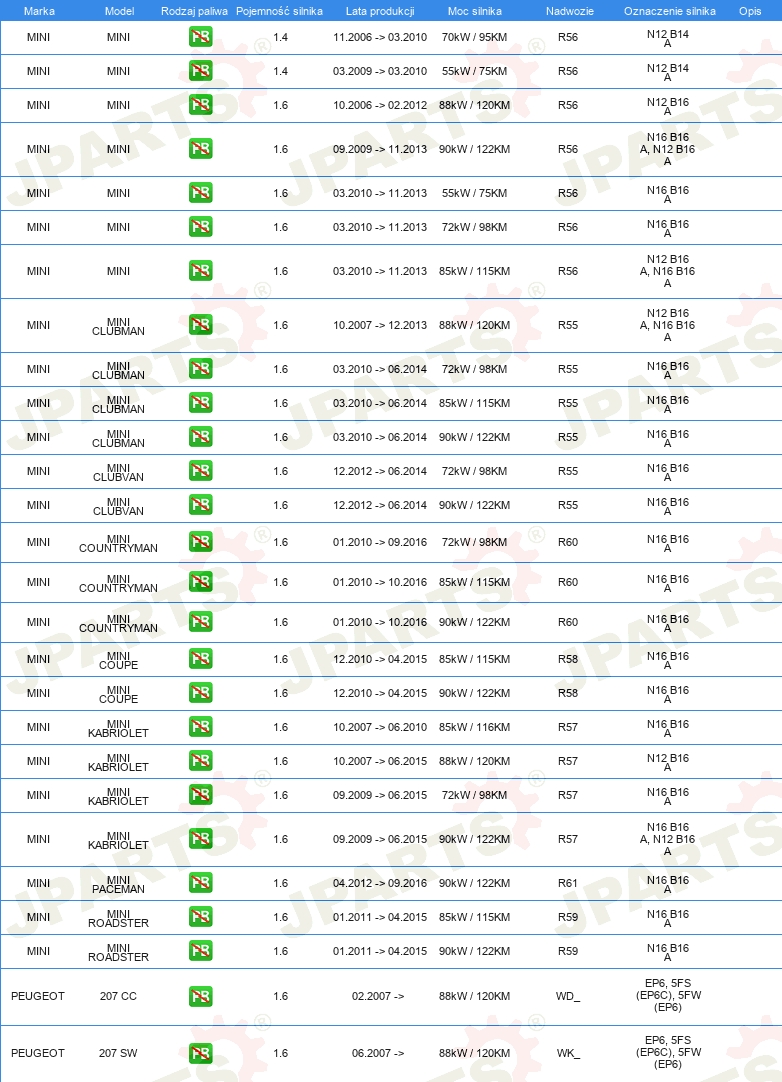Click fuel icon in Countryman 90kW / 122KM row
Screen dimensions: 782x1082
(x=200, y=622)
